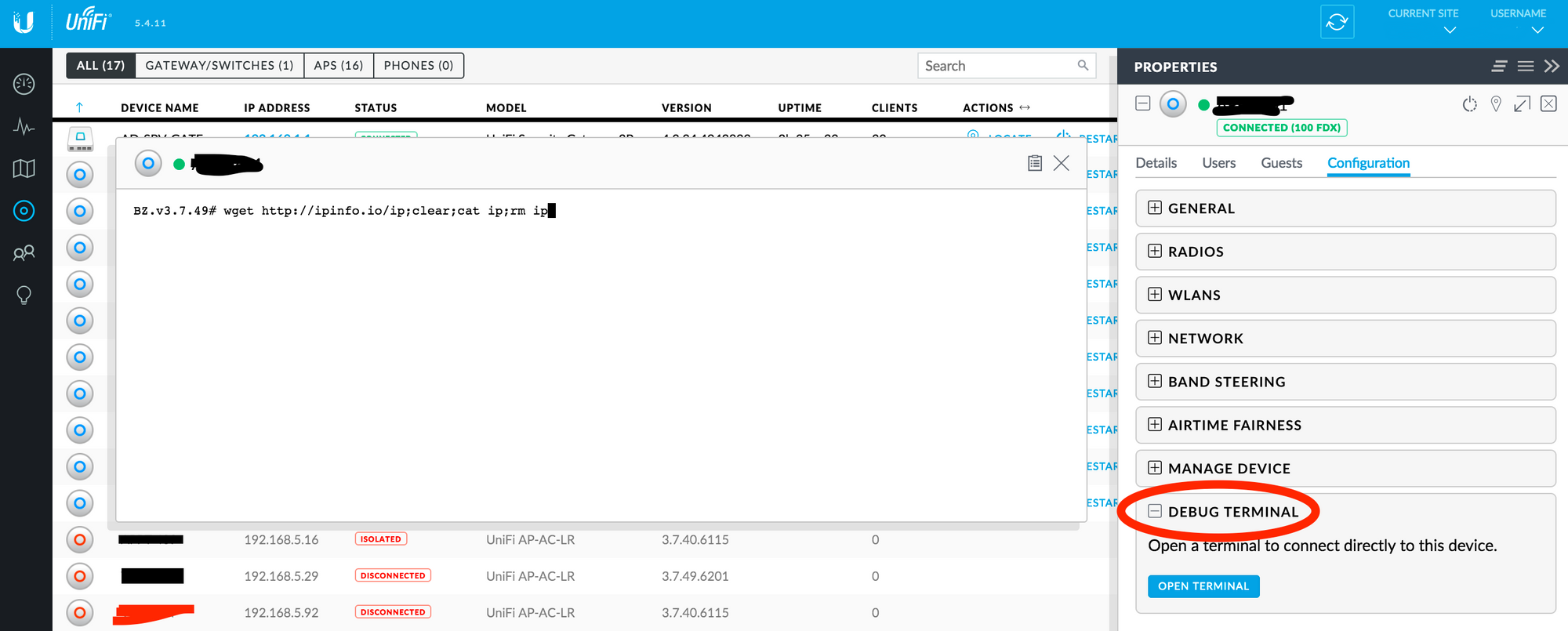The width and height of the screenshot is (1568, 631).
Task: Expand the Manage Device section
Action: pyautogui.click(x=1345, y=469)
